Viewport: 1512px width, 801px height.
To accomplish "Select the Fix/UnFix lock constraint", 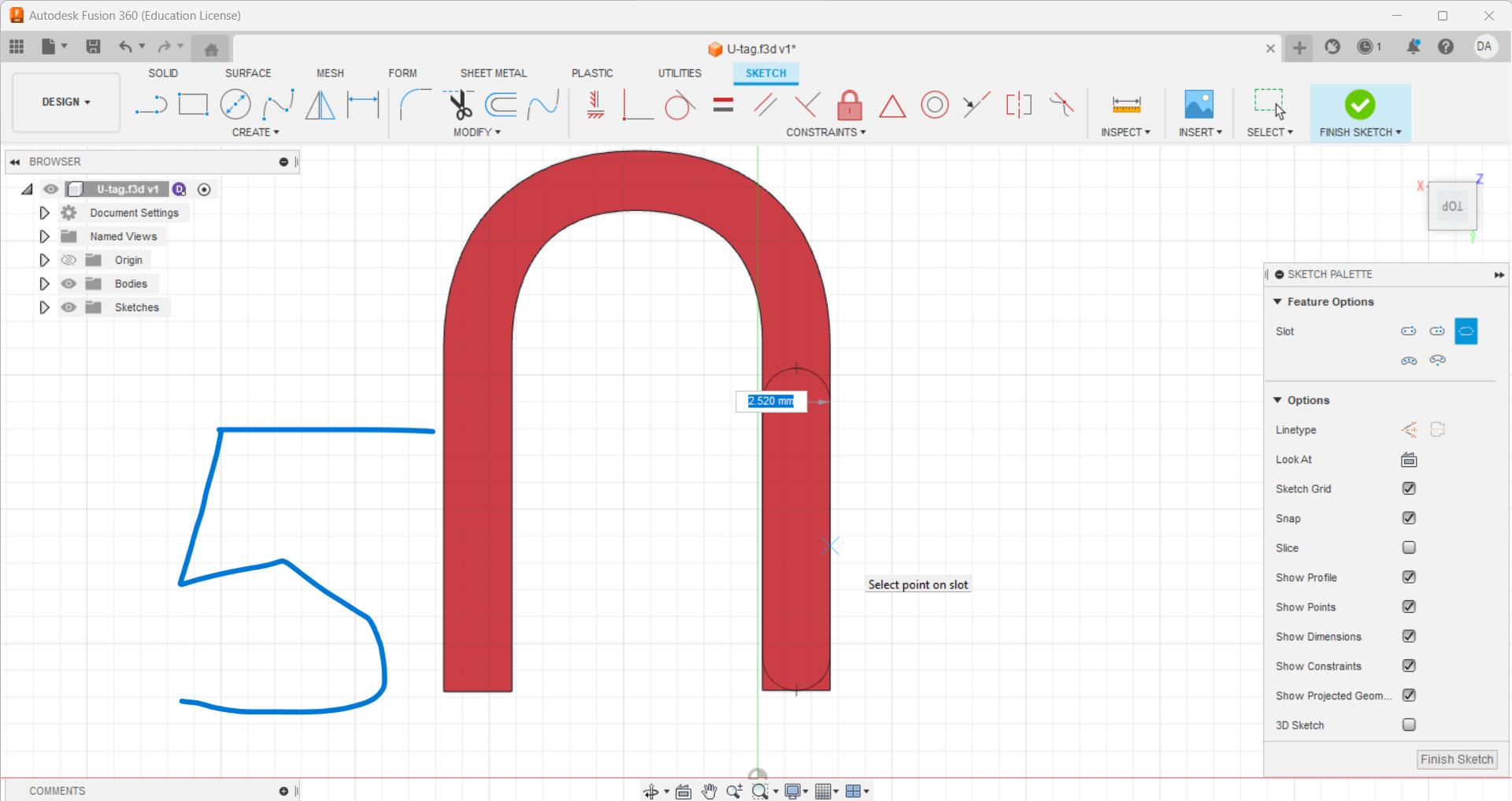I will point(849,105).
